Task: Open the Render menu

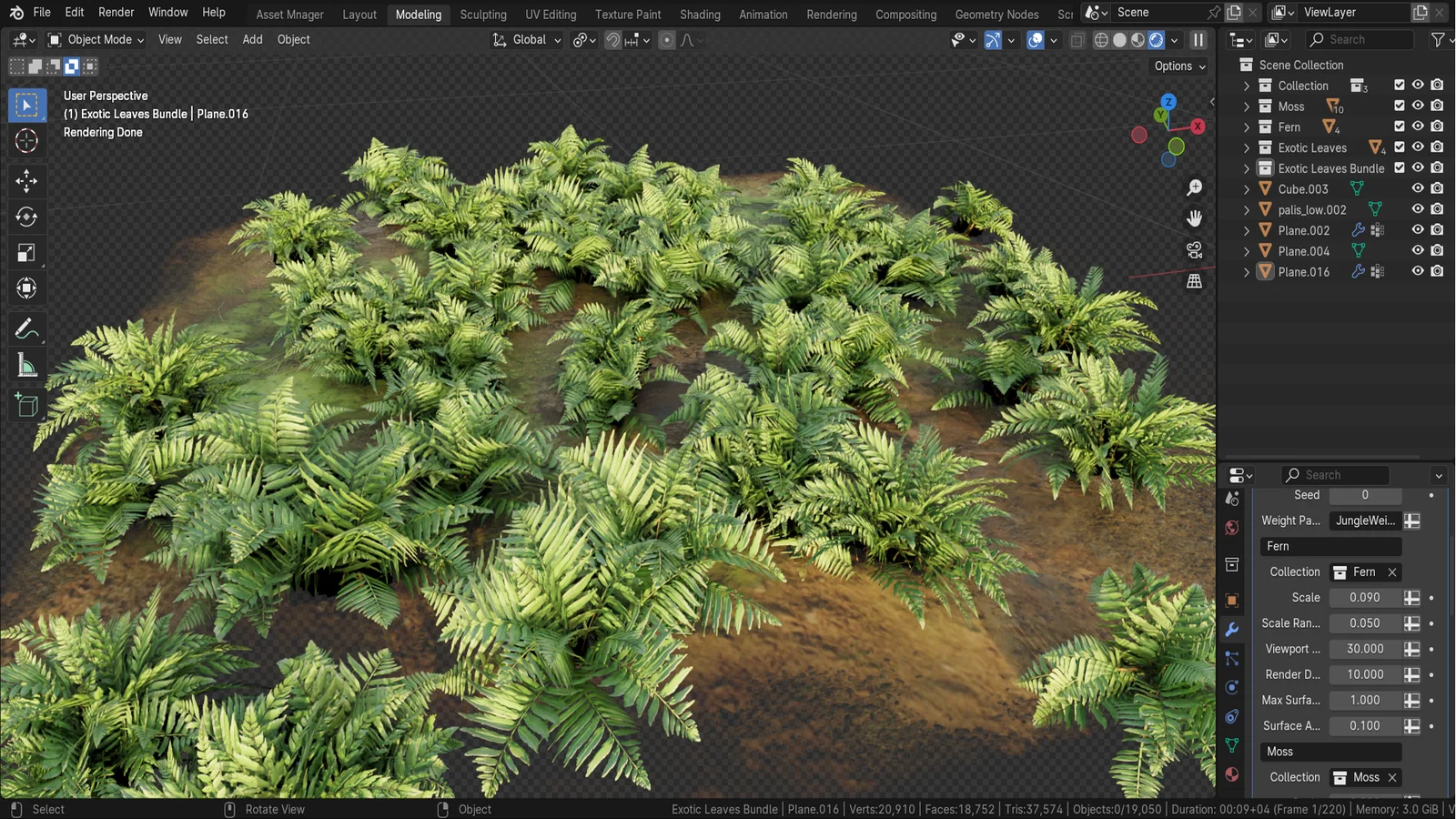Action: coord(116,12)
